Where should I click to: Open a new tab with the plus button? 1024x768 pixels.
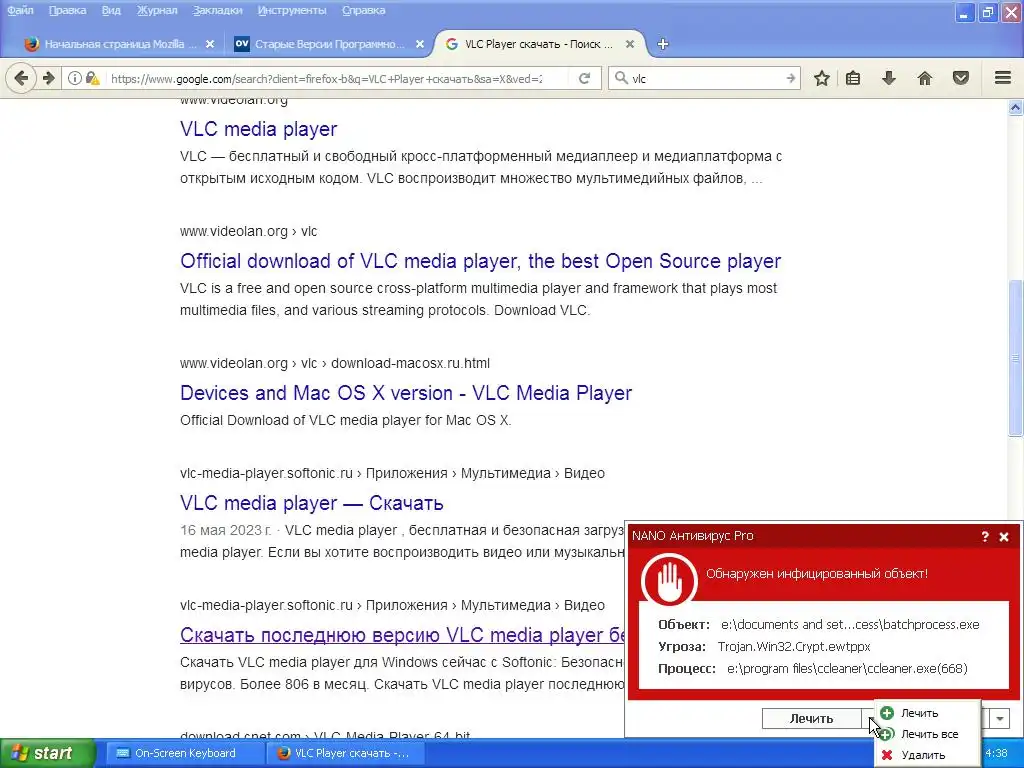663,44
